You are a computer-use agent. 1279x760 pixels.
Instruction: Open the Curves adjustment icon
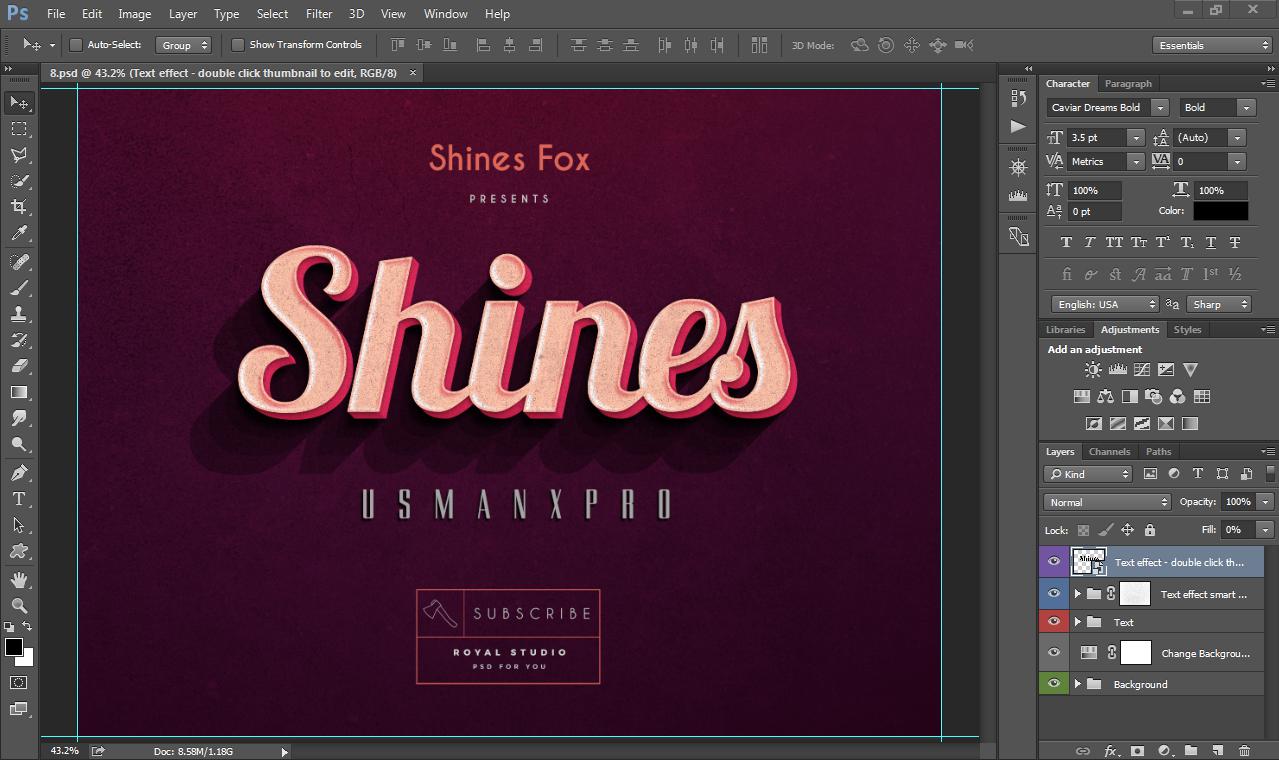(x=1142, y=369)
